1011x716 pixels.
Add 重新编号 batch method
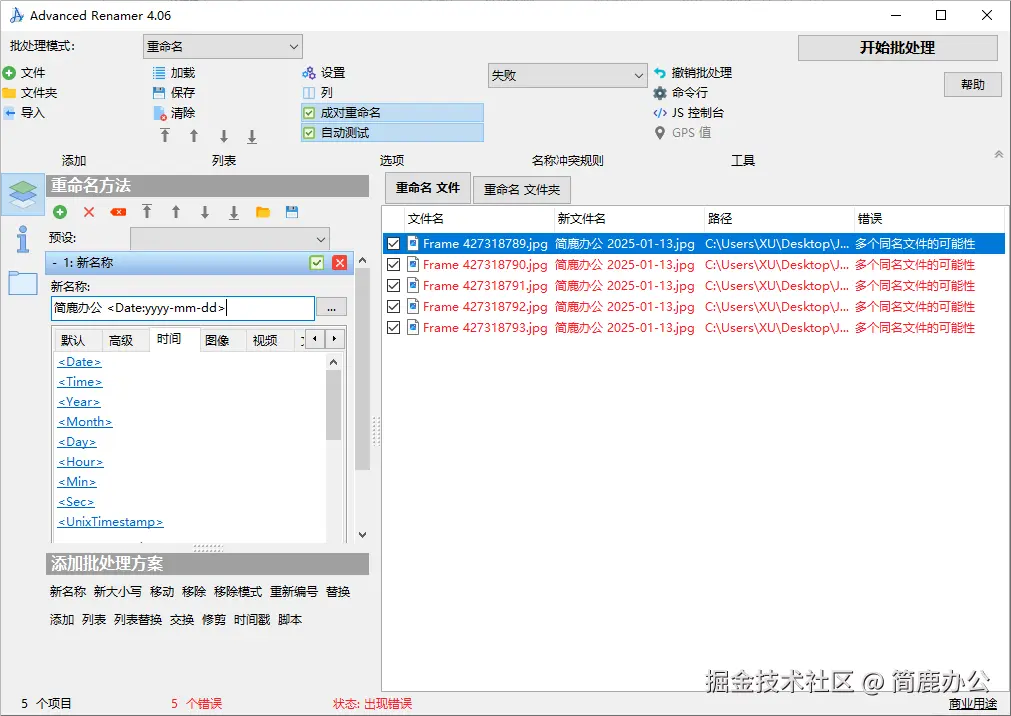pyautogui.click(x=294, y=592)
